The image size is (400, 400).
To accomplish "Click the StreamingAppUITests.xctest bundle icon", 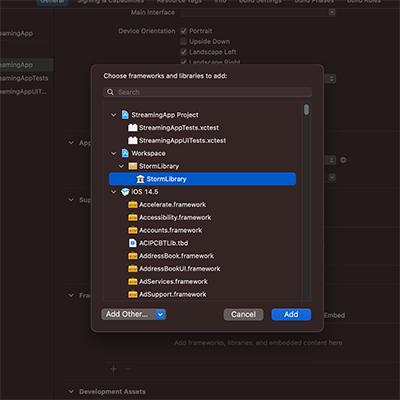I will point(133,141).
